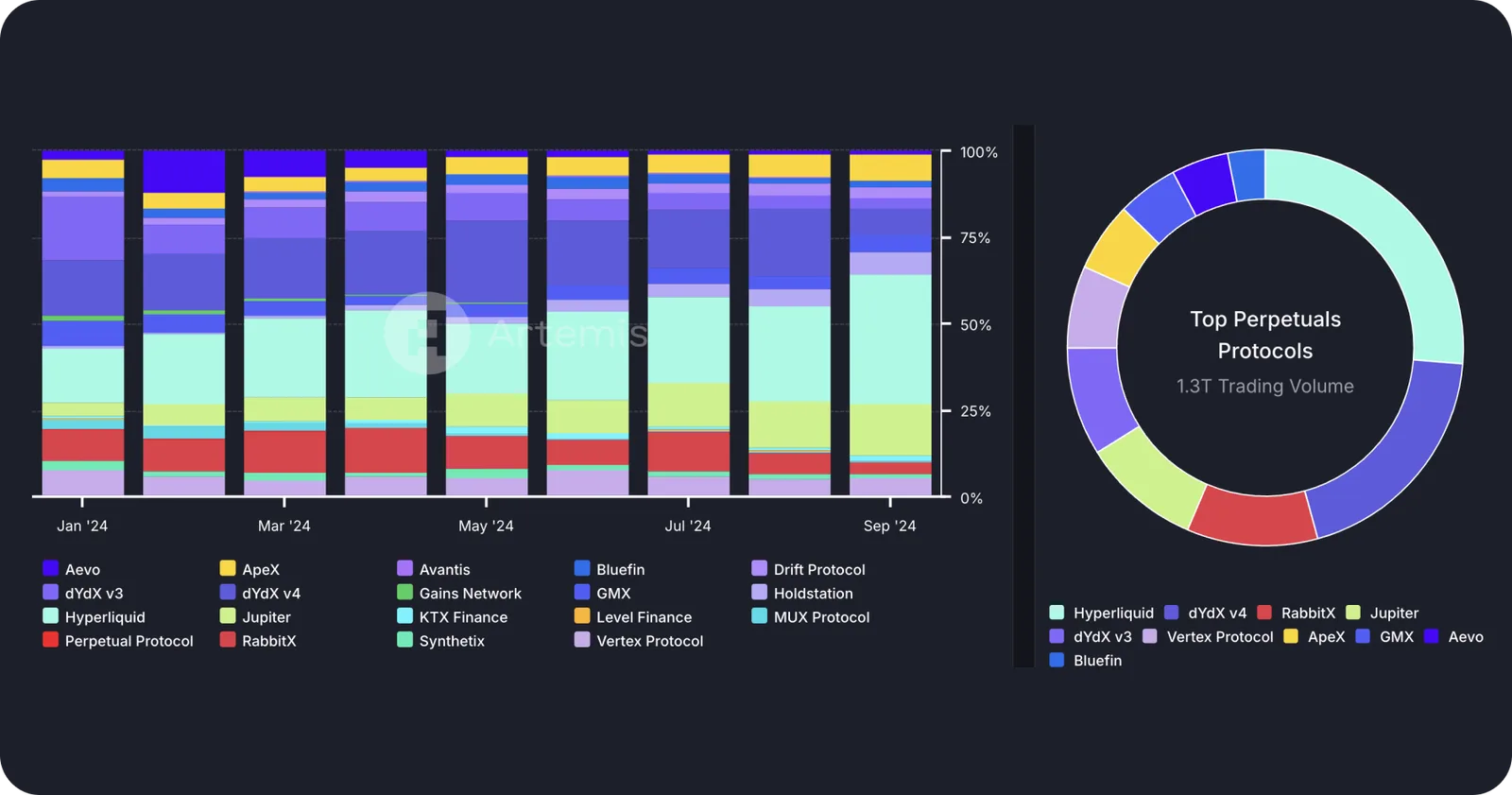The width and height of the screenshot is (1512, 795).
Task: Click the Jan '24 x-axis label
Action: tap(82, 526)
